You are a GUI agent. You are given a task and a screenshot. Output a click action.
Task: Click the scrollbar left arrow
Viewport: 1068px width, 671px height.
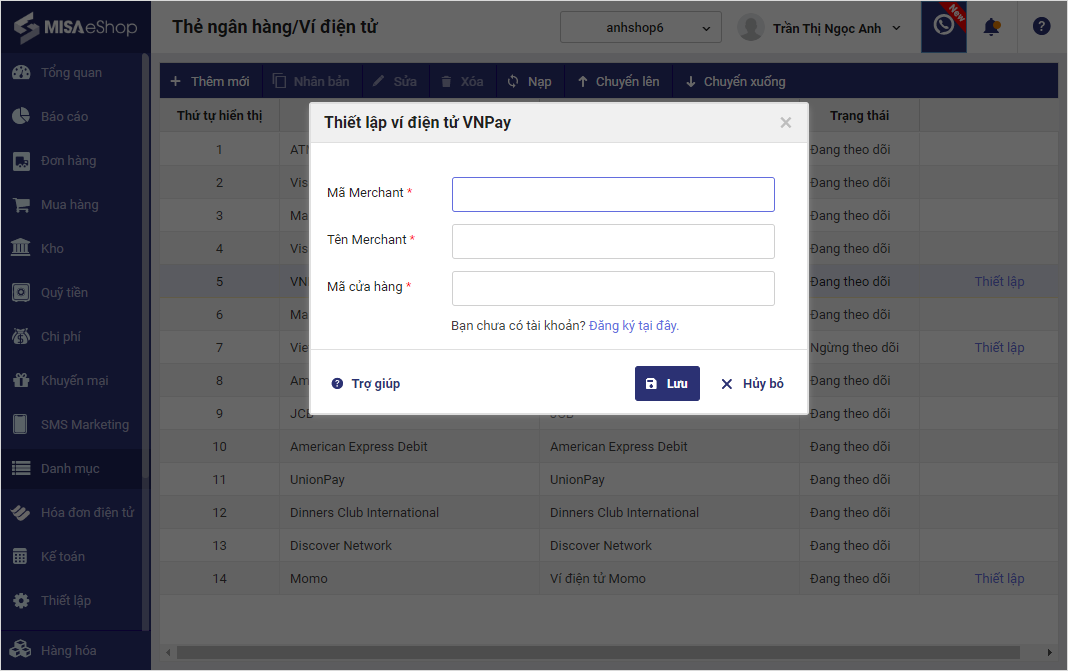coord(168,653)
